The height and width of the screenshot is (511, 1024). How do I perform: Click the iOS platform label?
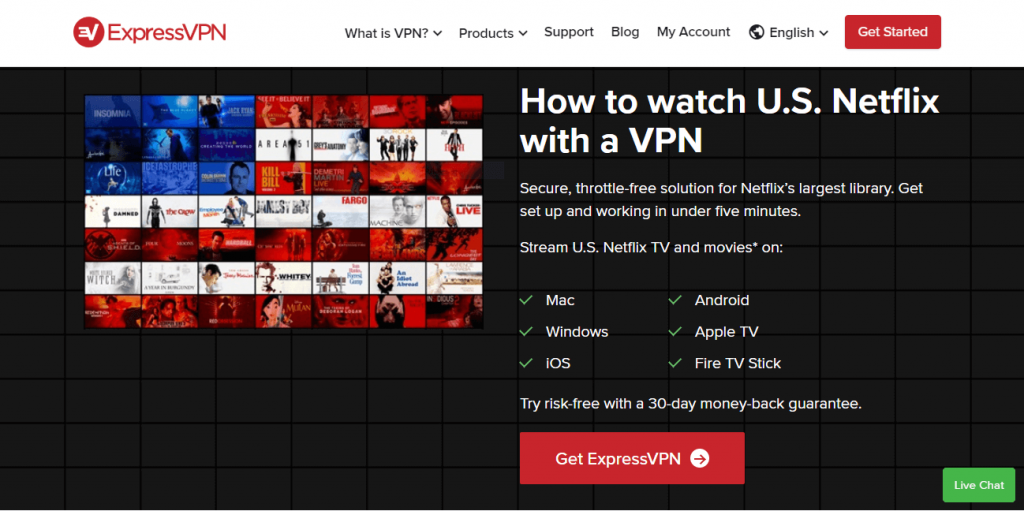(558, 363)
